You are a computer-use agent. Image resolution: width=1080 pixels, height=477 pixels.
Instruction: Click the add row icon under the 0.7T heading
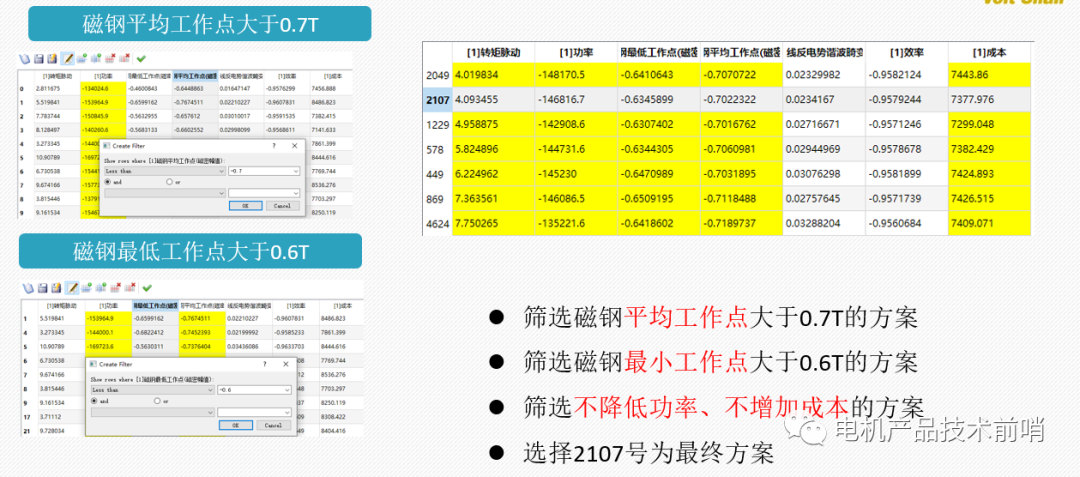click(x=81, y=59)
